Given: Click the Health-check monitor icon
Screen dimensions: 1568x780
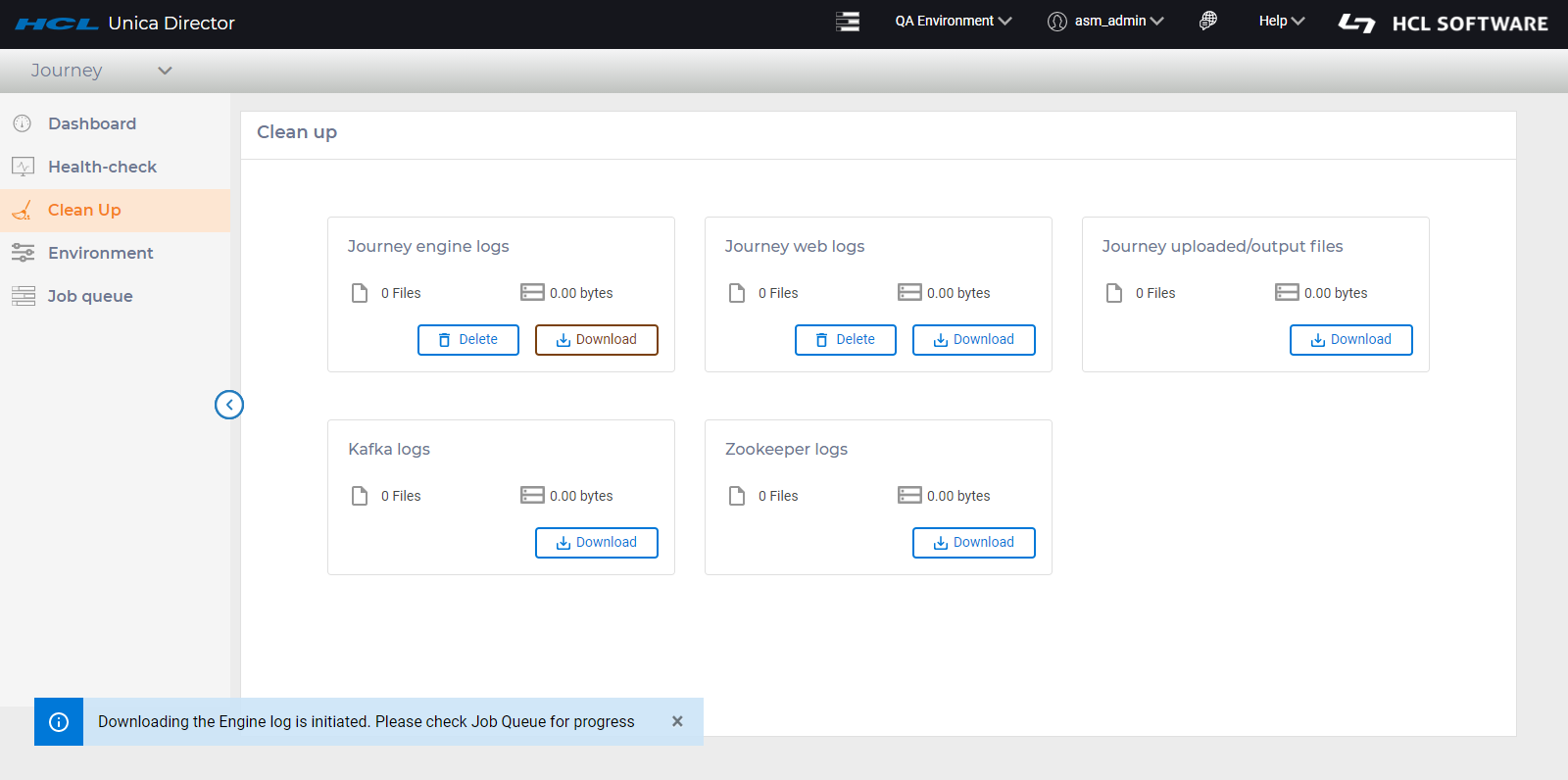Looking at the screenshot, I should pyautogui.click(x=23, y=167).
